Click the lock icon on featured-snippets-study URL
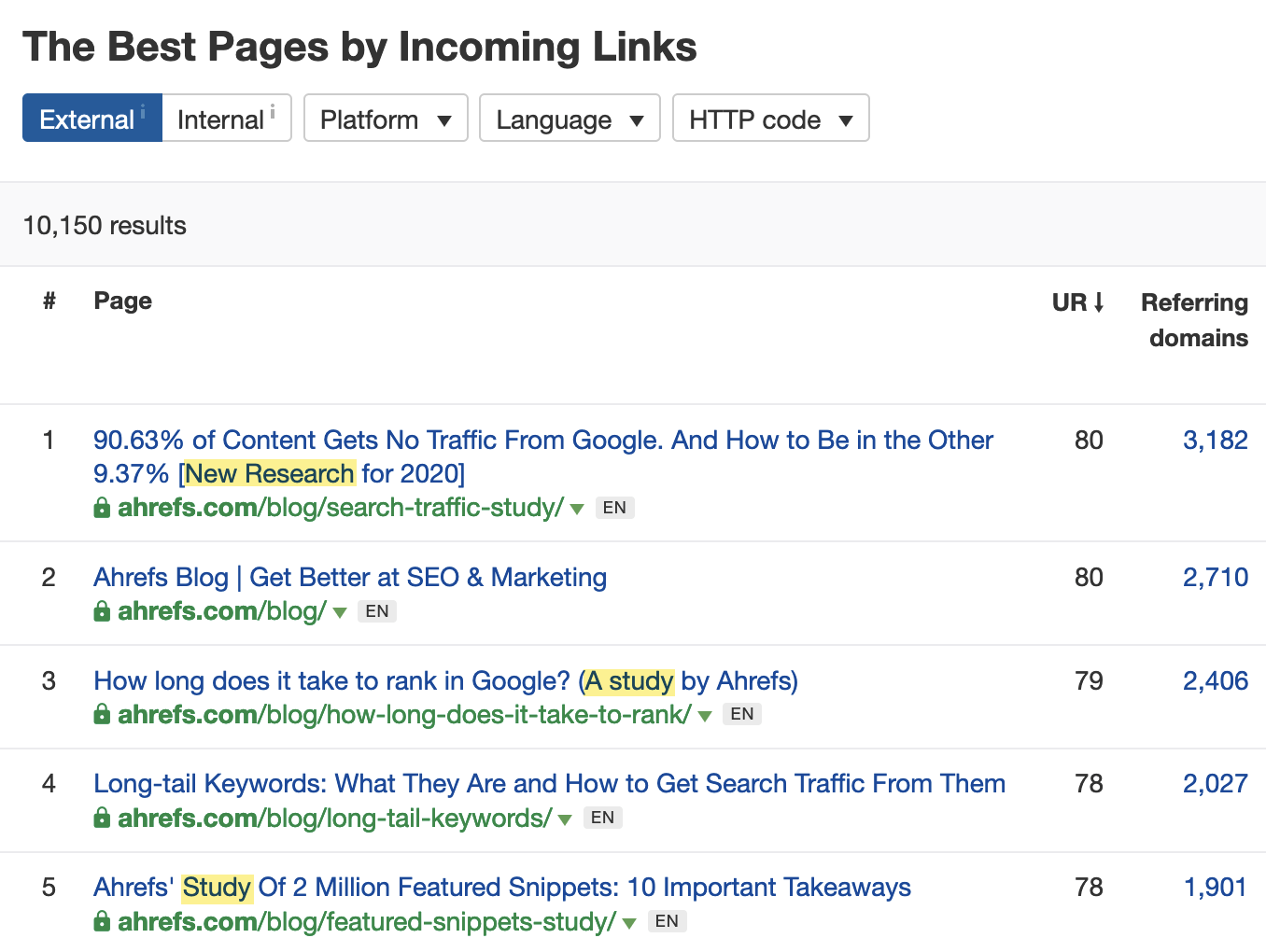Image resolution: width=1266 pixels, height=952 pixels. point(101,921)
